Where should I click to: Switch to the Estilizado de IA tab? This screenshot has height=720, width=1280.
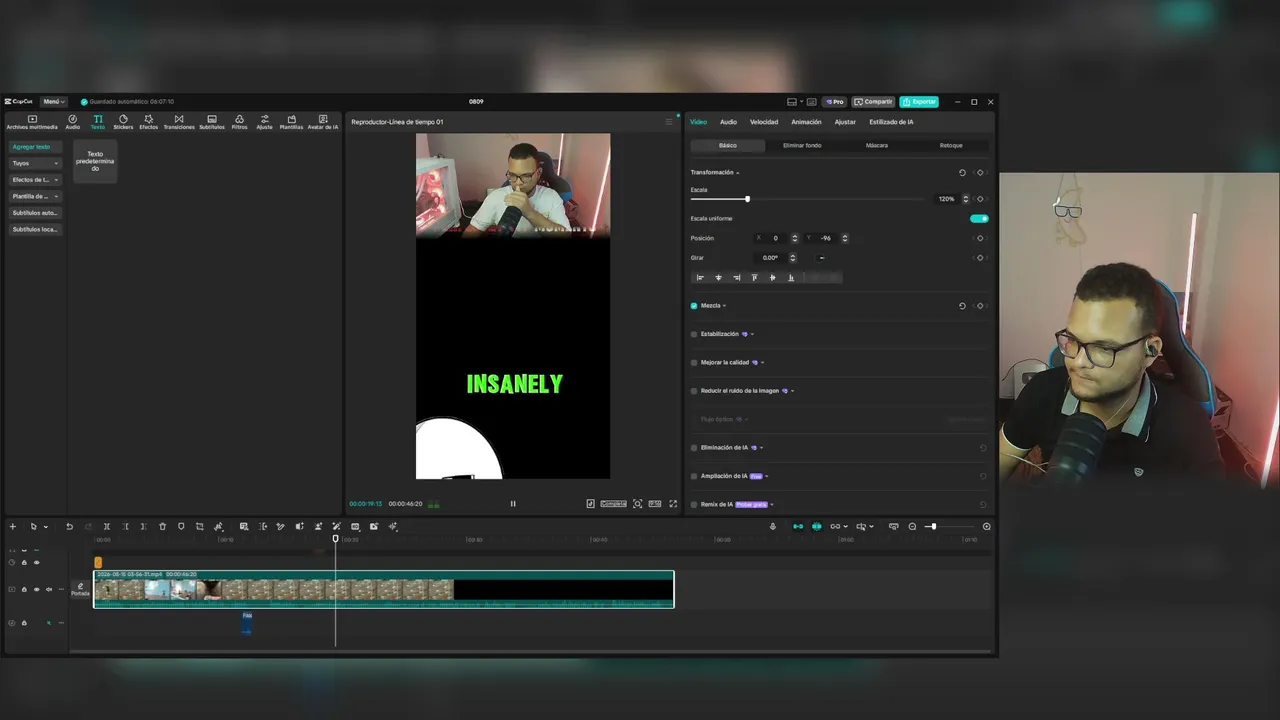pyautogui.click(x=891, y=122)
